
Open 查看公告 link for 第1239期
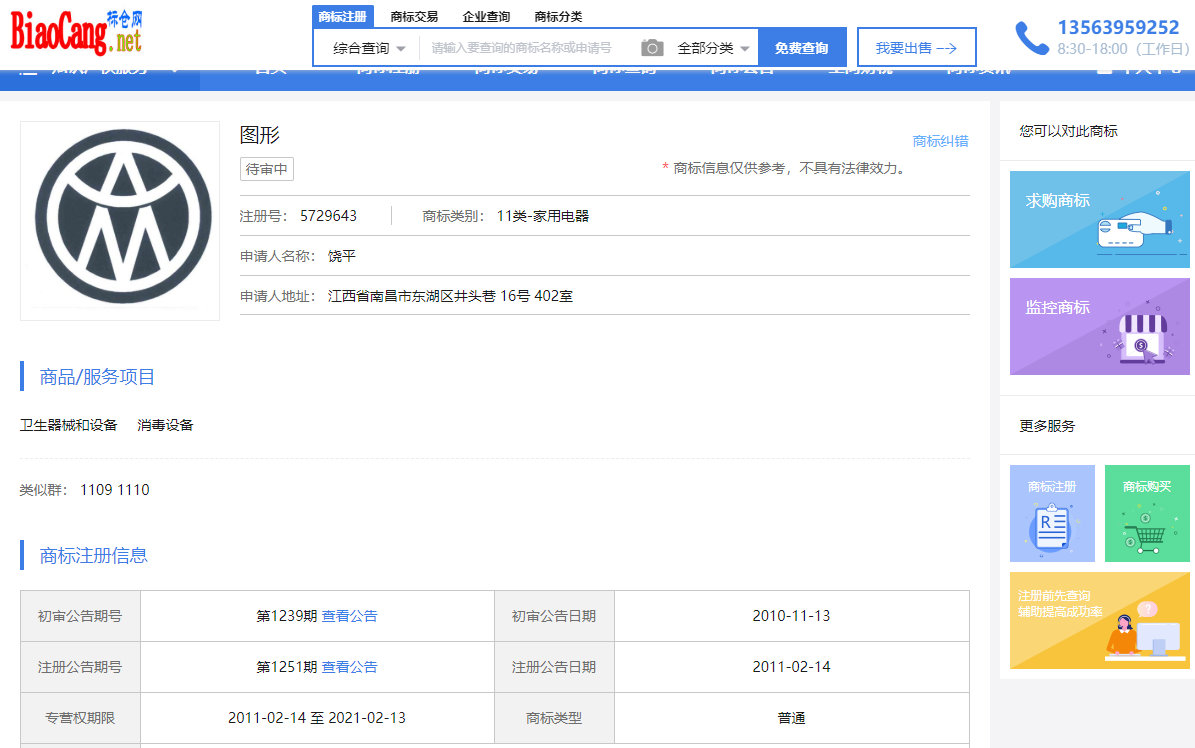[x=349, y=616]
